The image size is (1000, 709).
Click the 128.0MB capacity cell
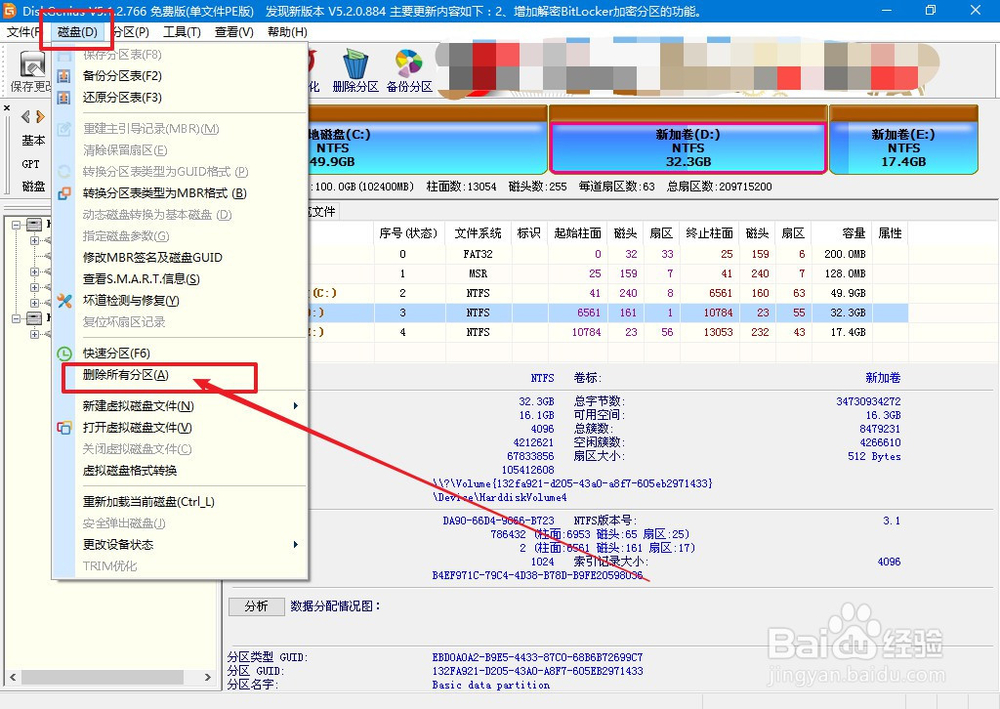(844, 274)
